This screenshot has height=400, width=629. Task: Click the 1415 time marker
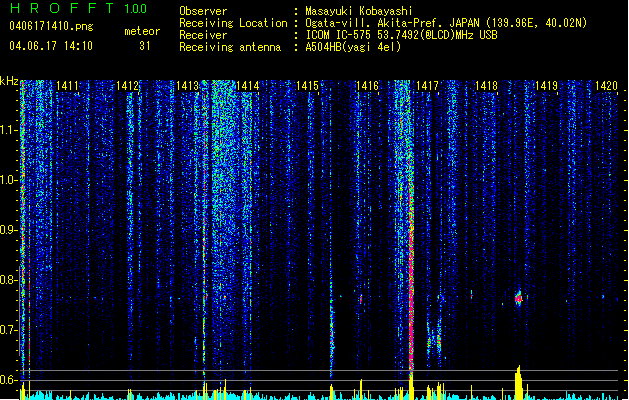pyautogui.click(x=307, y=86)
